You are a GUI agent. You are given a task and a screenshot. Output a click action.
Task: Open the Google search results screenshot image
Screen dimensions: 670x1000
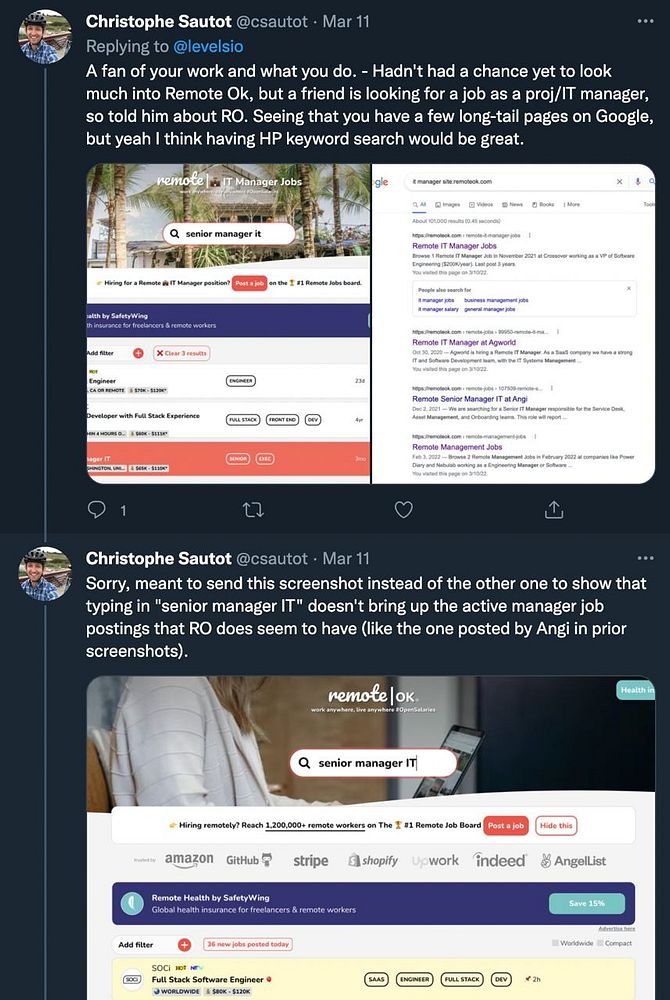(513, 323)
